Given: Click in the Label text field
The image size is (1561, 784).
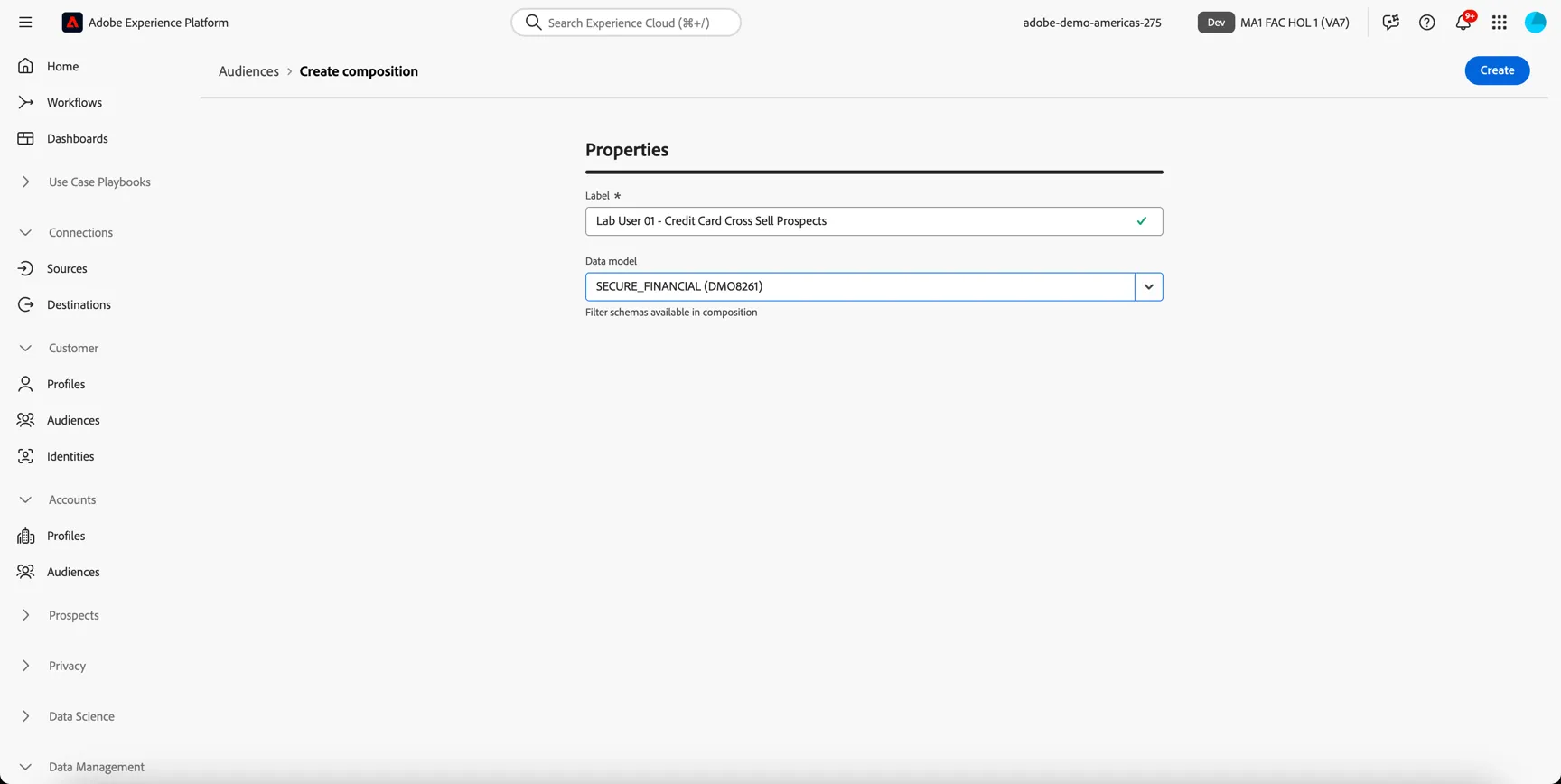Looking at the screenshot, I should [874, 221].
